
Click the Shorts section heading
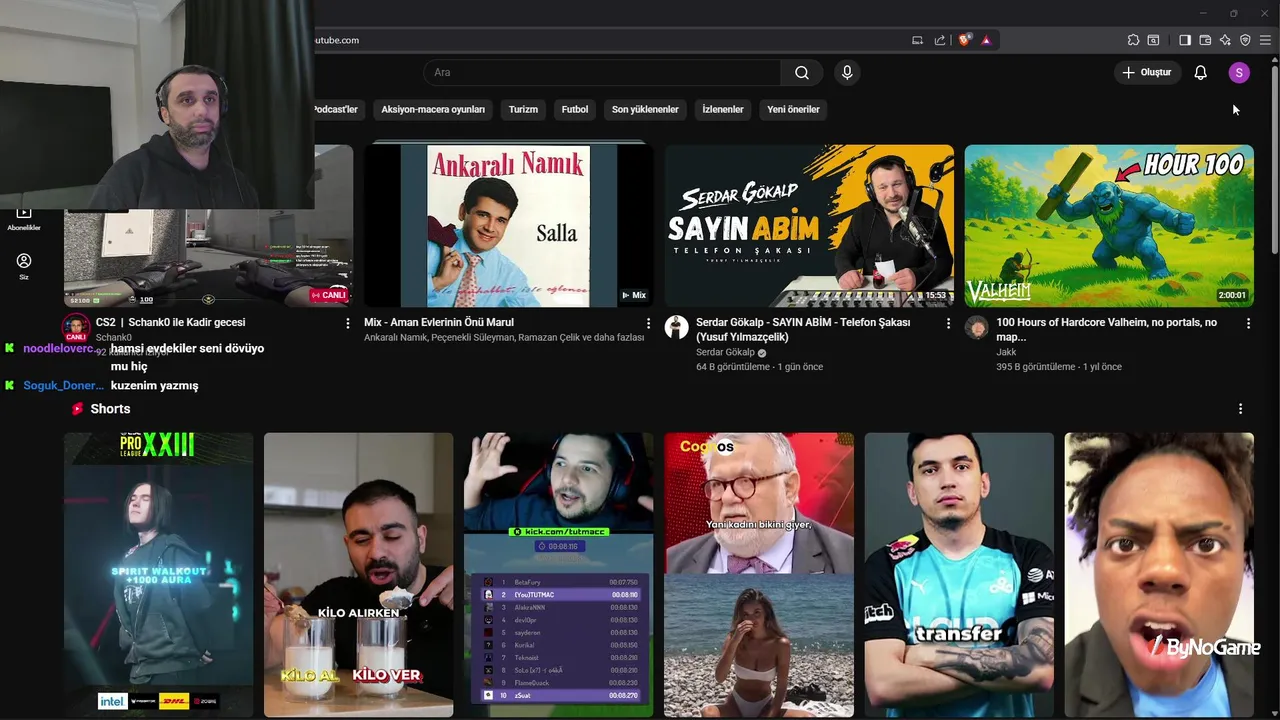[110, 409]
